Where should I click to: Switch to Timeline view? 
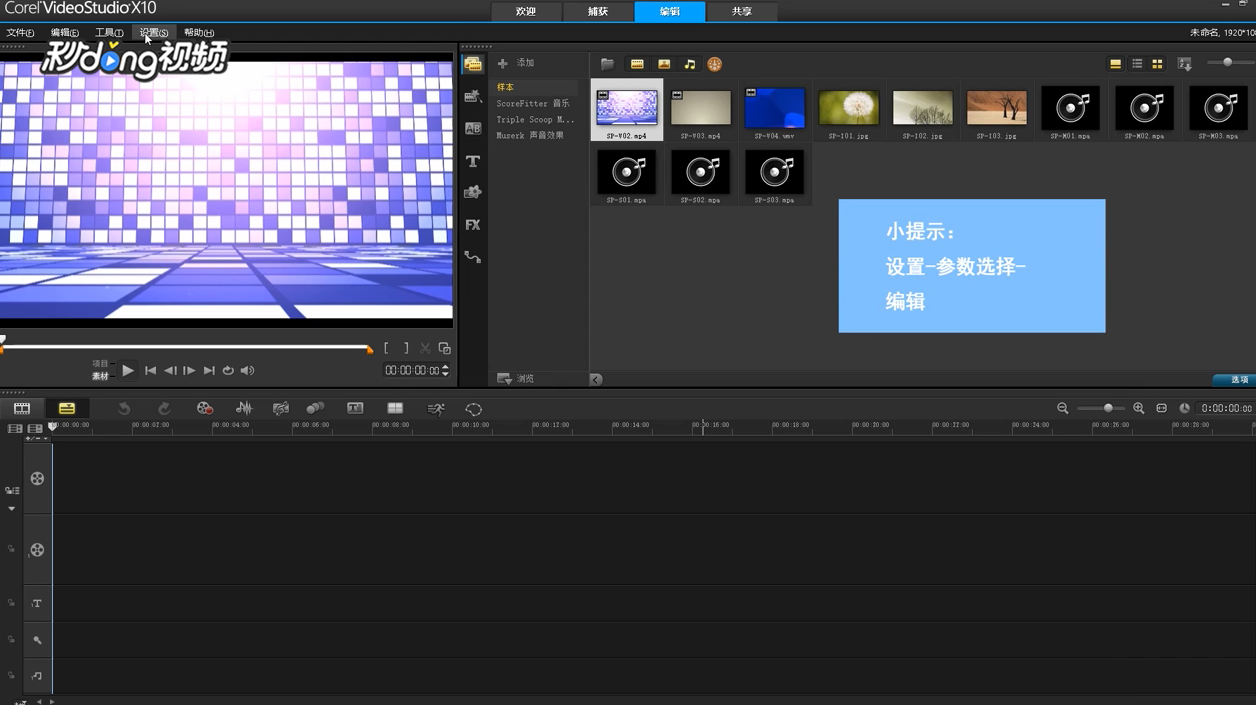click(x=67, y=408)
